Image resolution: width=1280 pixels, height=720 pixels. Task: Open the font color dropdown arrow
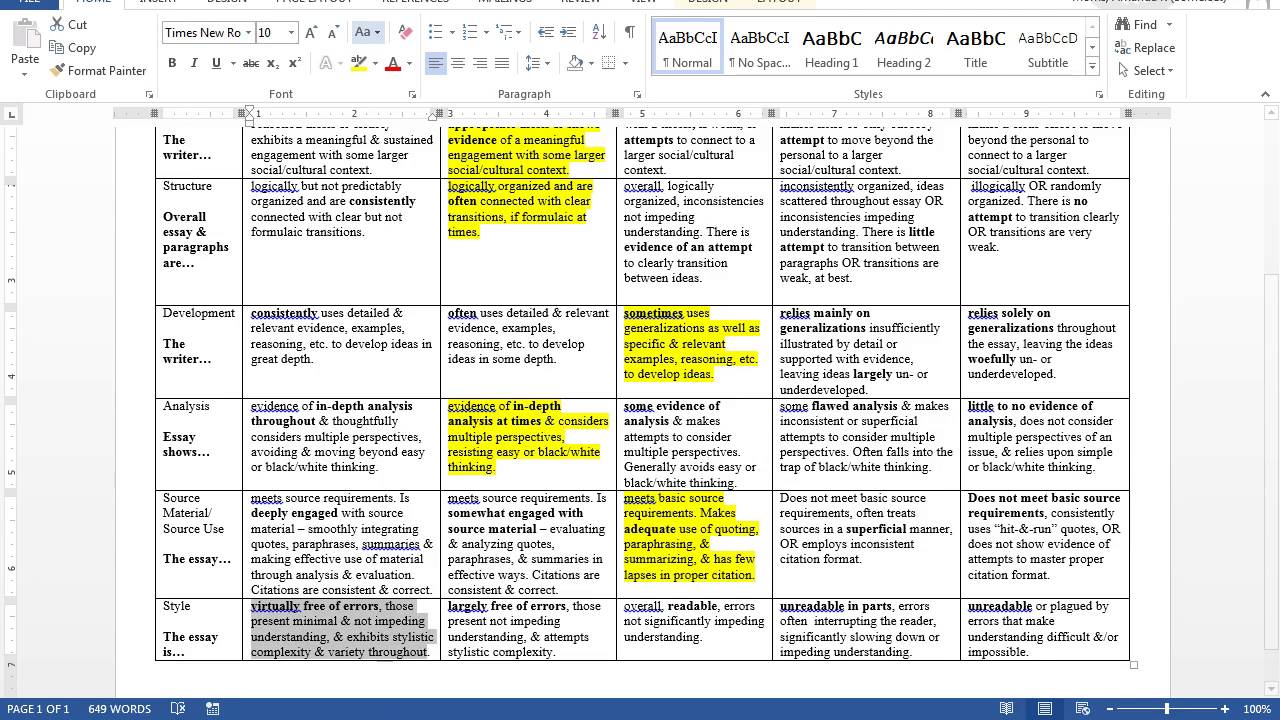click(410, 63)
